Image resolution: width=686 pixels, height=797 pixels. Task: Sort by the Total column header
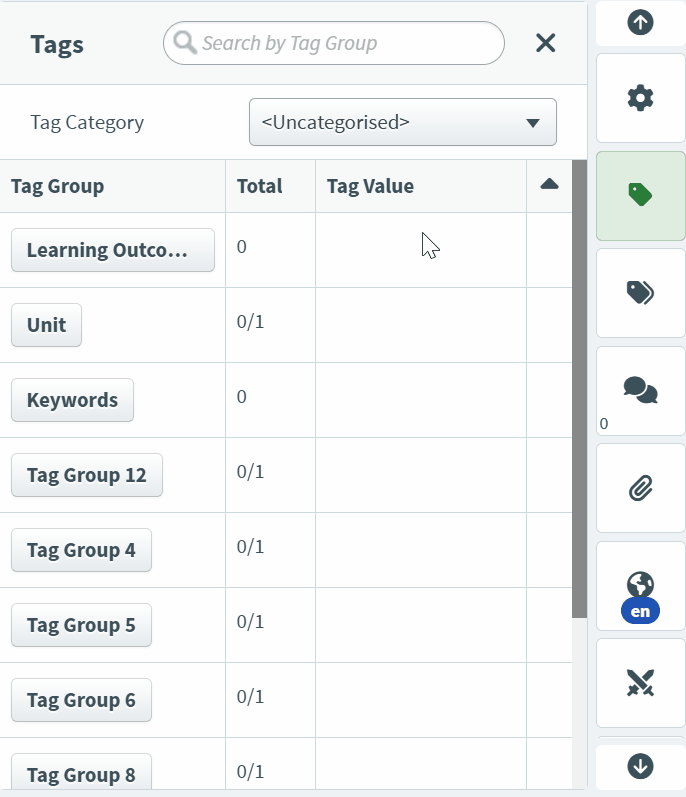tap(259, 186)
